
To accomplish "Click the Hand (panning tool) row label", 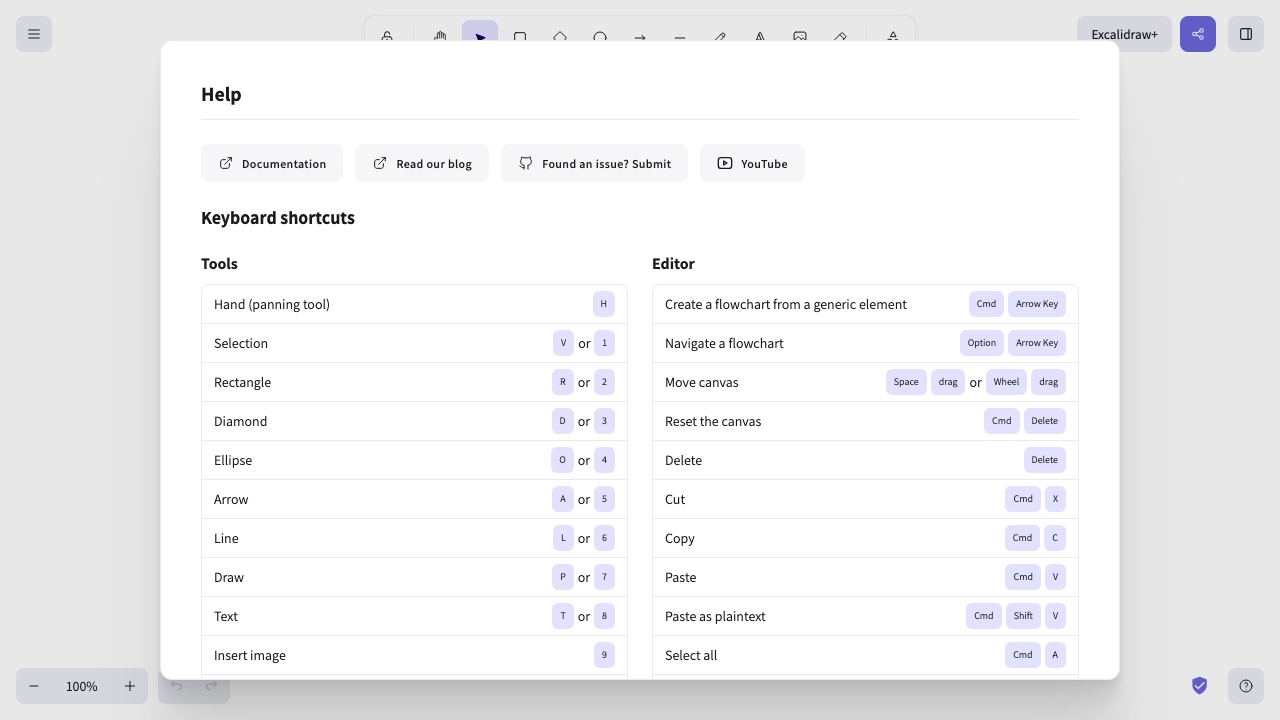I will tap(272, 304).
